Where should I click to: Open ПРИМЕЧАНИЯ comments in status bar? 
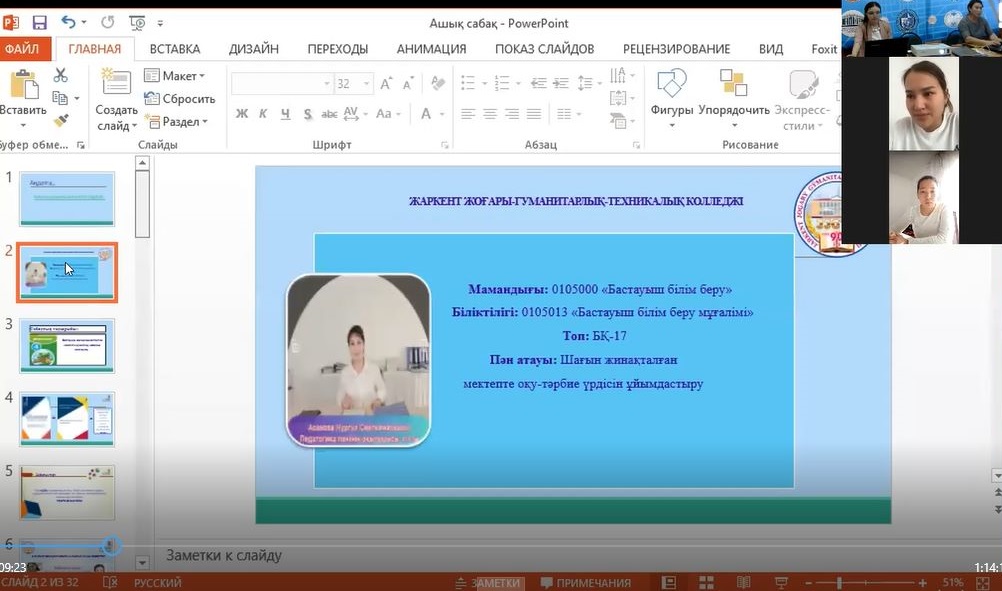pyautogui.click(x=585, y=583)
